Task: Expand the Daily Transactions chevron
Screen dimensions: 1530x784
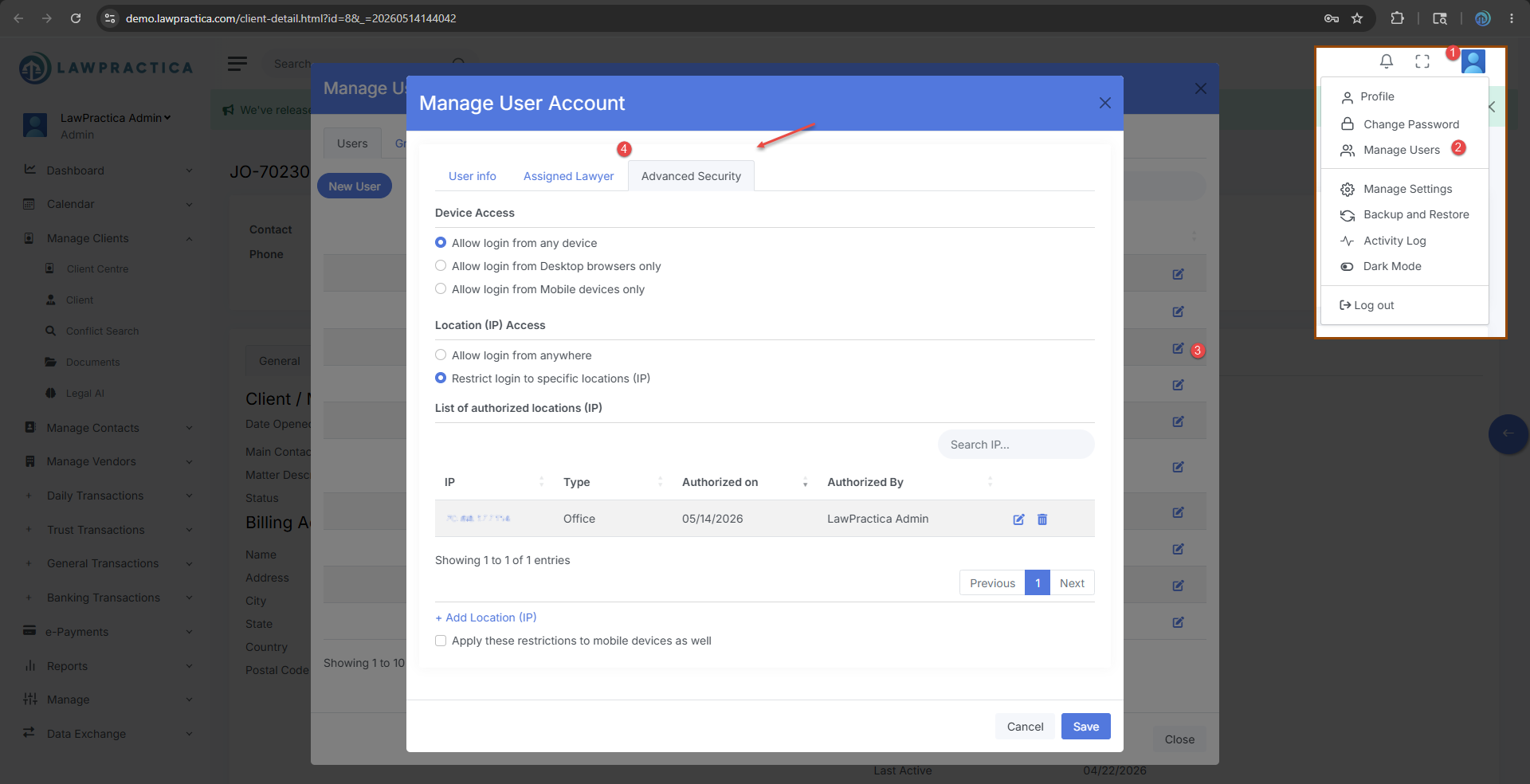Action: coord(189,496)
